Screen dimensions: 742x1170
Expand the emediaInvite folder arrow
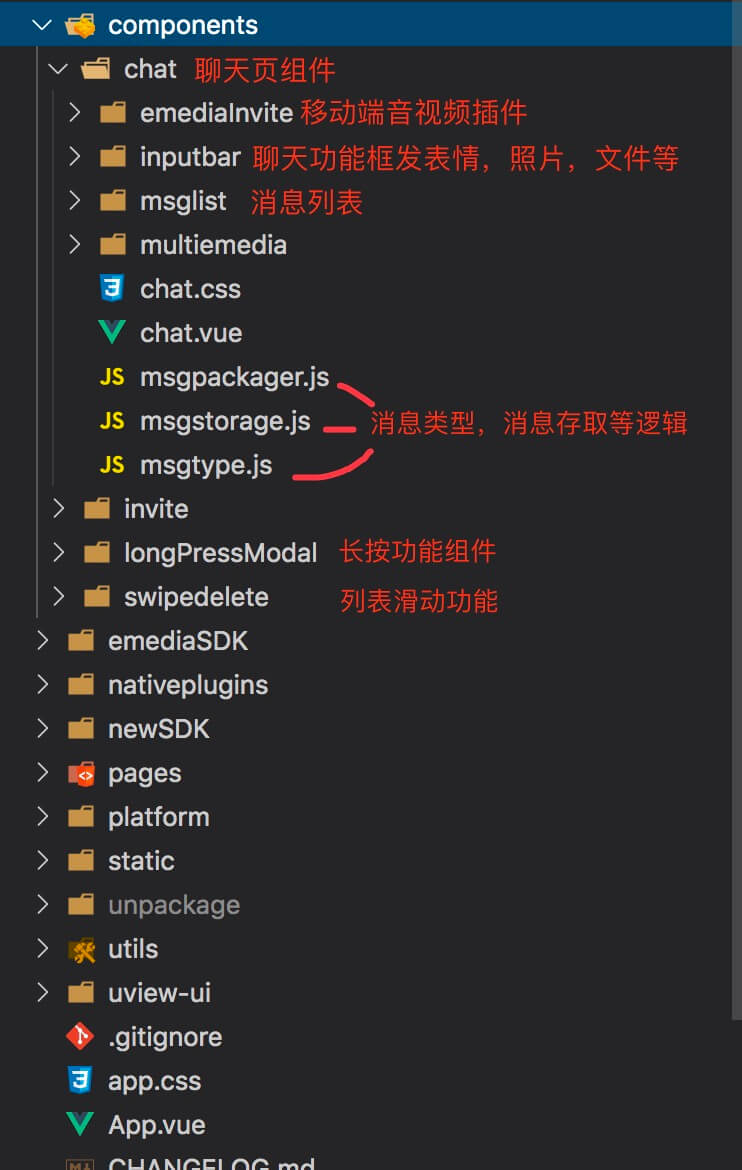[x=74, y=113]
